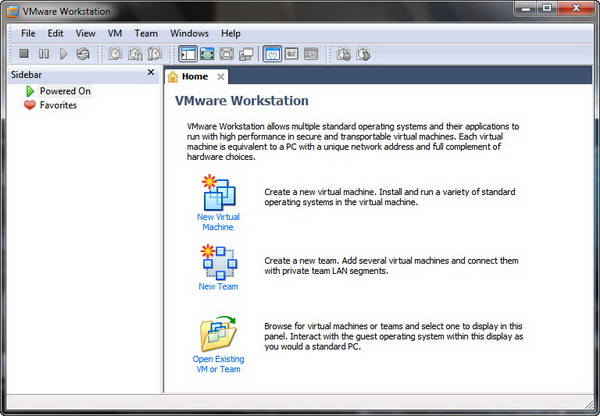600x416 pixels.
Task: Click the Capture Movie toolbar icon
Action: tap(344, 54)
